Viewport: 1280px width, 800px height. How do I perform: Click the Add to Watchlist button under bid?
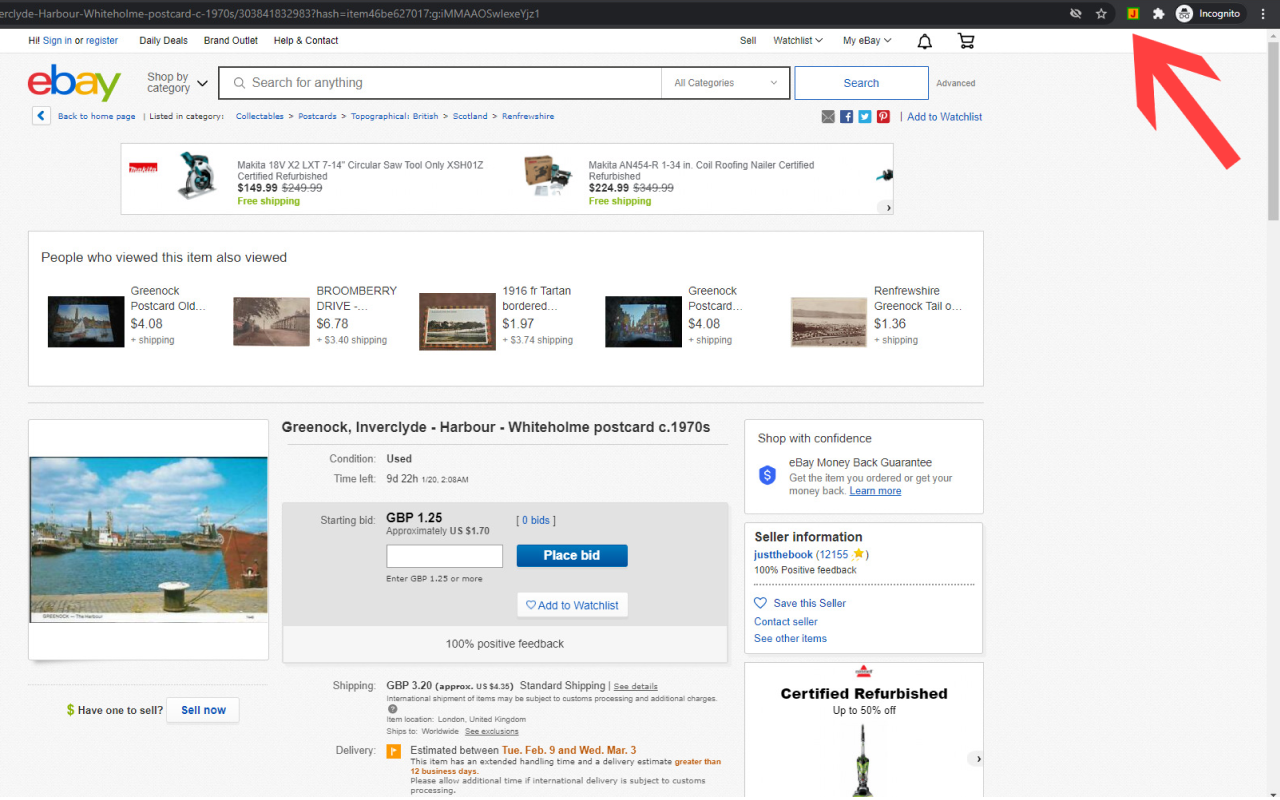pos(572,605)
